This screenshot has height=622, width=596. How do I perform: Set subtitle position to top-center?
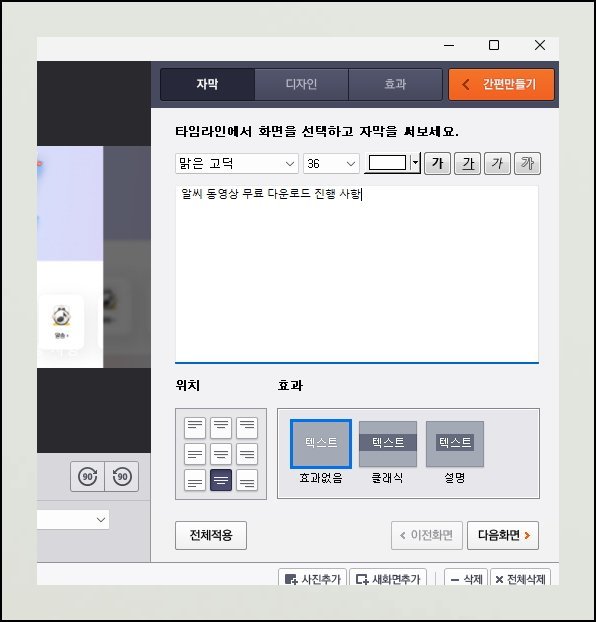pos(221,428)
